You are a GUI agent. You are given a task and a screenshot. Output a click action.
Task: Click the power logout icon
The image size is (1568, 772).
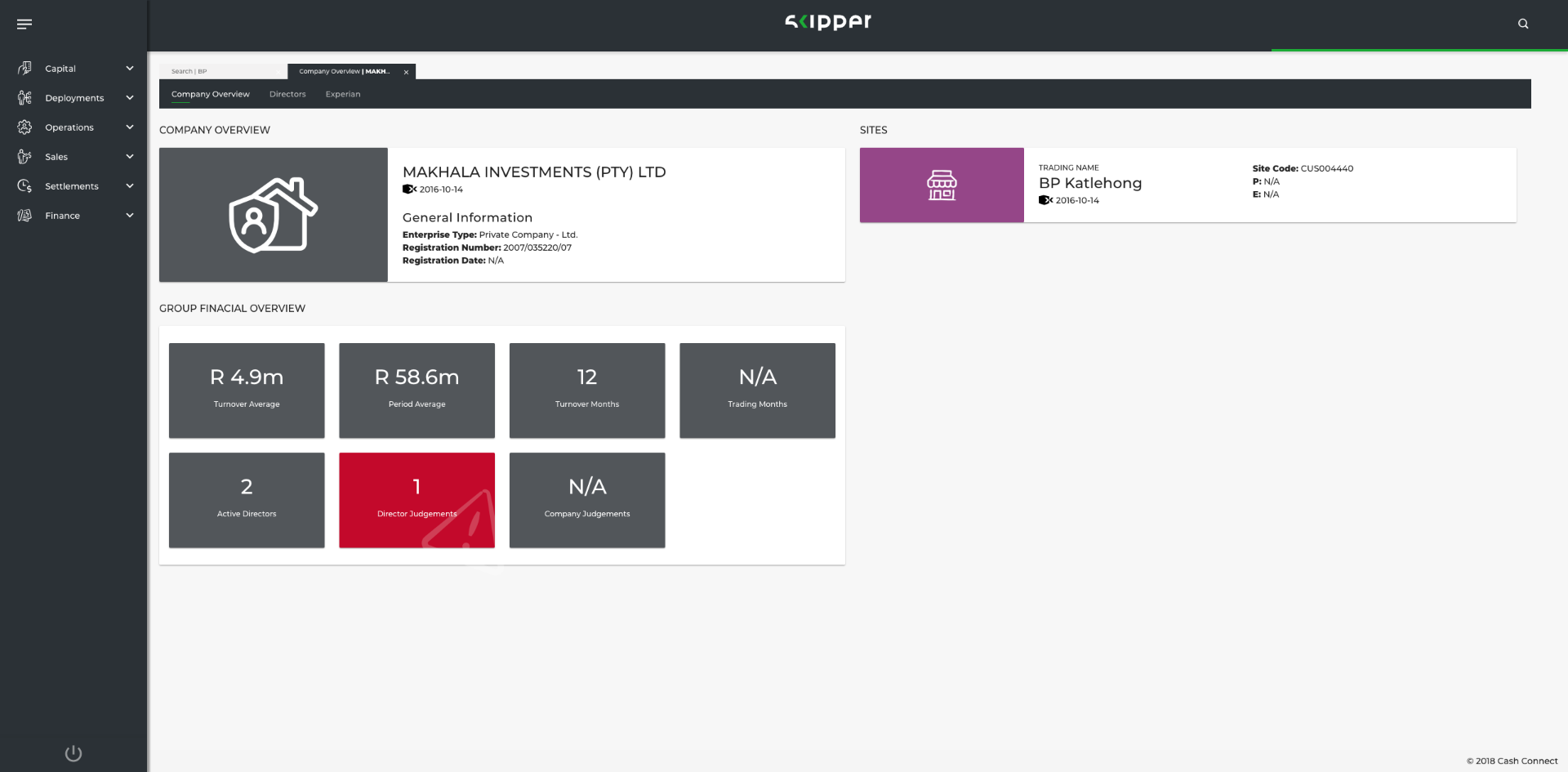point(73,753)
